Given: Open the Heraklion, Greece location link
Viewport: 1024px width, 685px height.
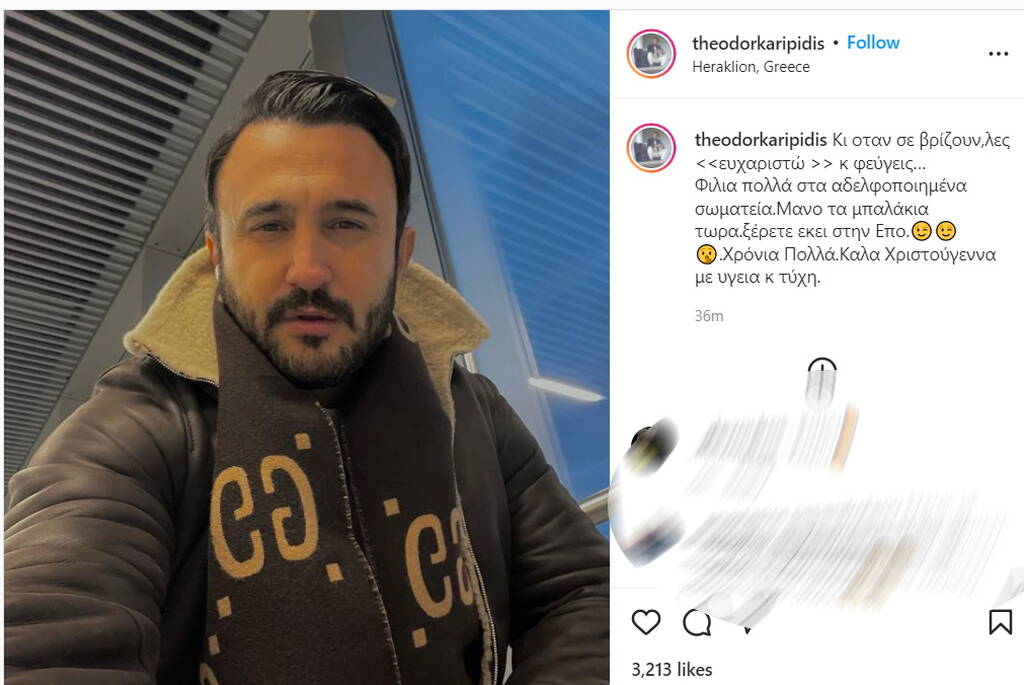Looking at the screenshot, I should (x=751, y=67).
